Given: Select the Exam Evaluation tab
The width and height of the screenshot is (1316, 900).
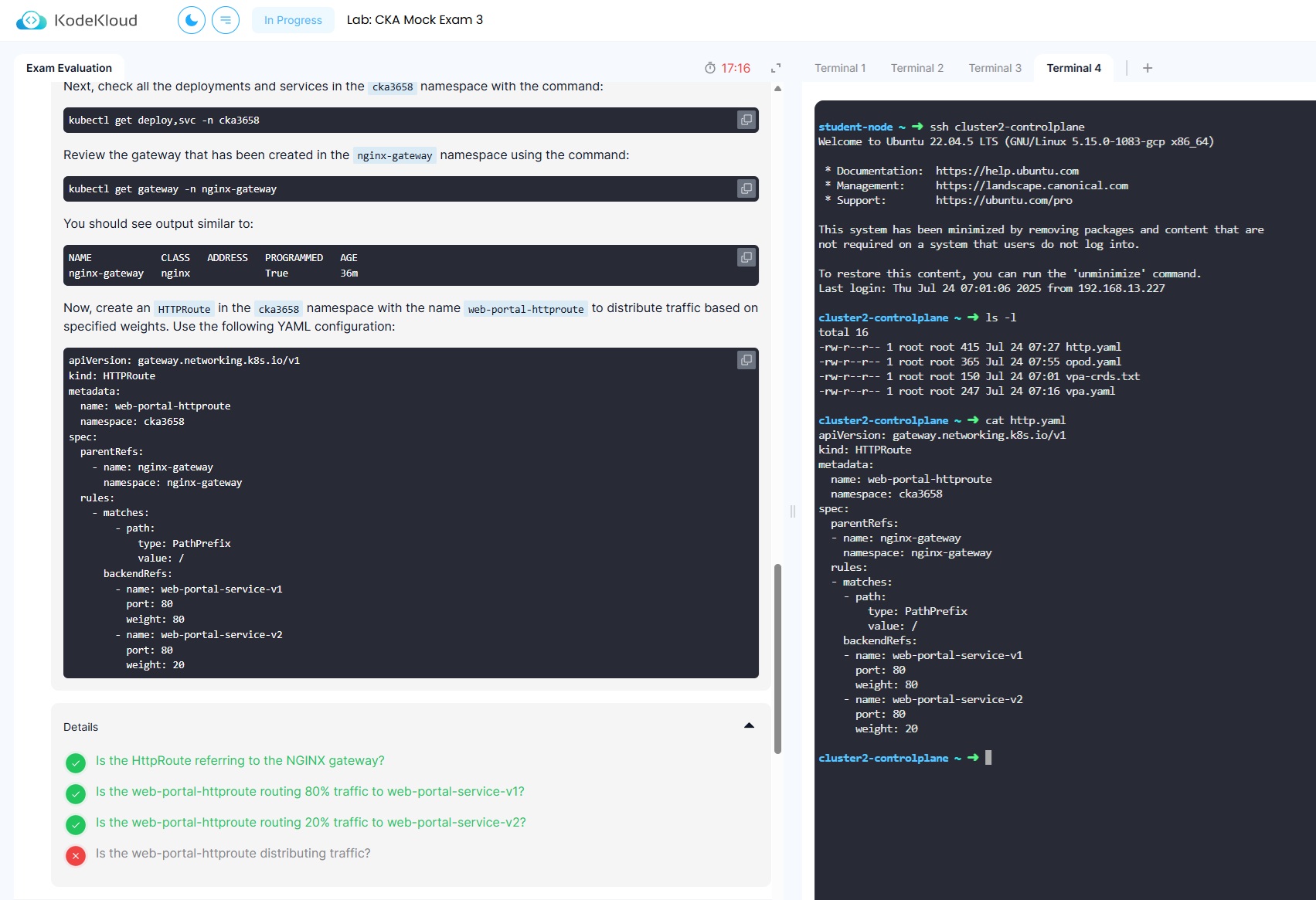Looking at the screenshot, I should click(69, 68).
